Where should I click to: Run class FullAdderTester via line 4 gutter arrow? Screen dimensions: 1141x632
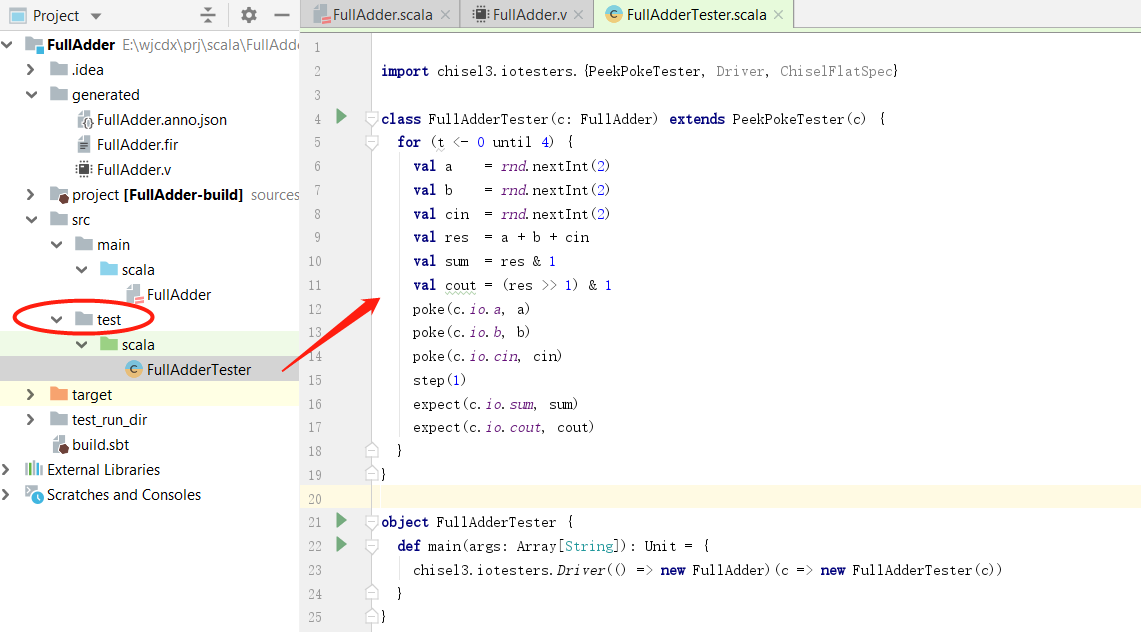(x=341, y=116)
